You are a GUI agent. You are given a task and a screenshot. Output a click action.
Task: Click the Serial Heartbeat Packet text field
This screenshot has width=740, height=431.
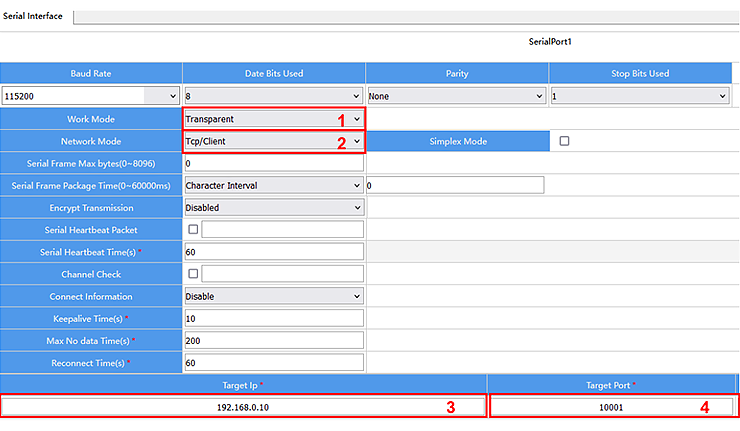(282, 229)
